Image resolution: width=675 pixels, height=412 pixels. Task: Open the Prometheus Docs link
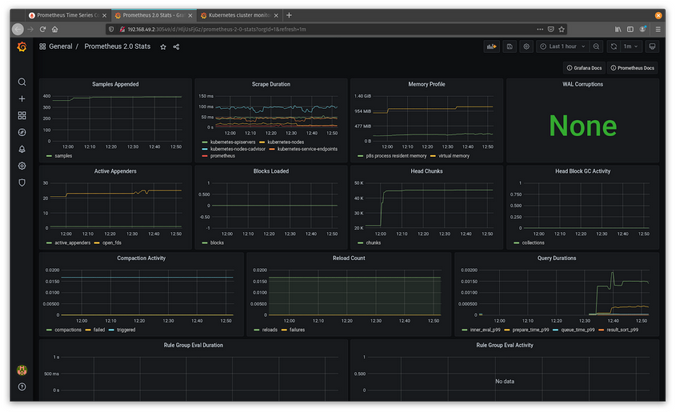click(x=633, y=68)
